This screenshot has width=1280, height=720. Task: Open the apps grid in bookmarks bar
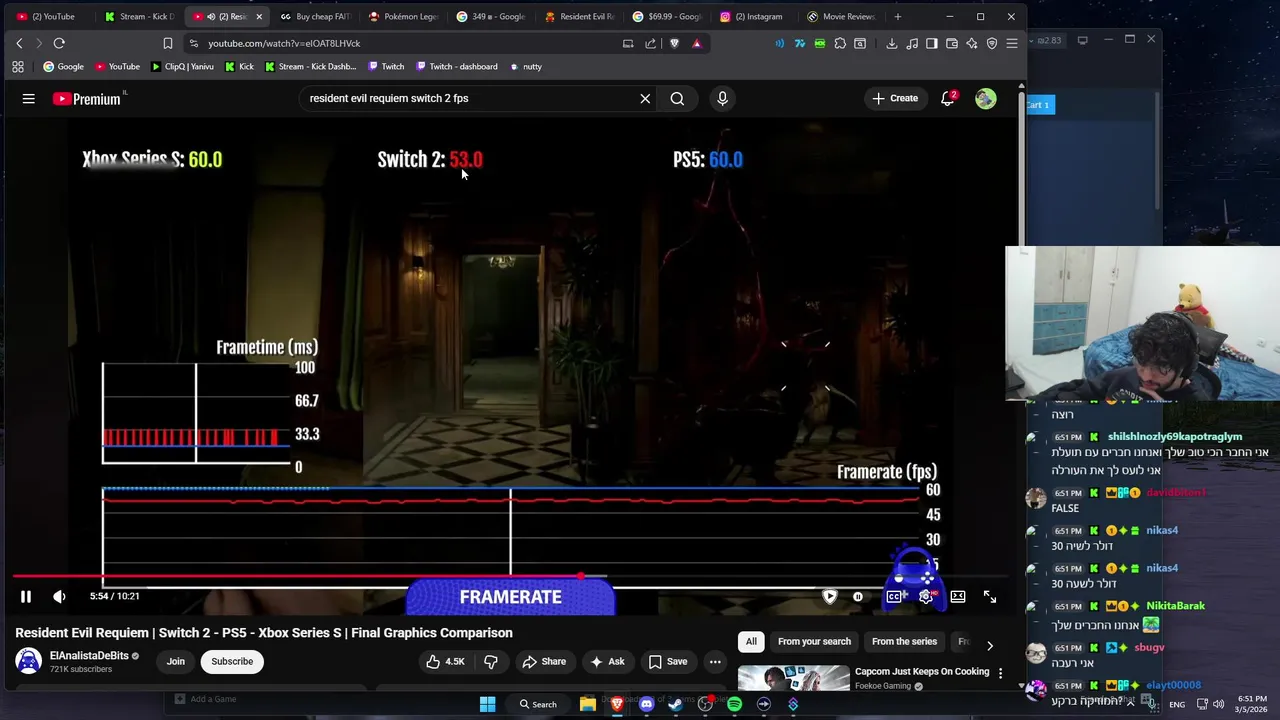[18, 67]
